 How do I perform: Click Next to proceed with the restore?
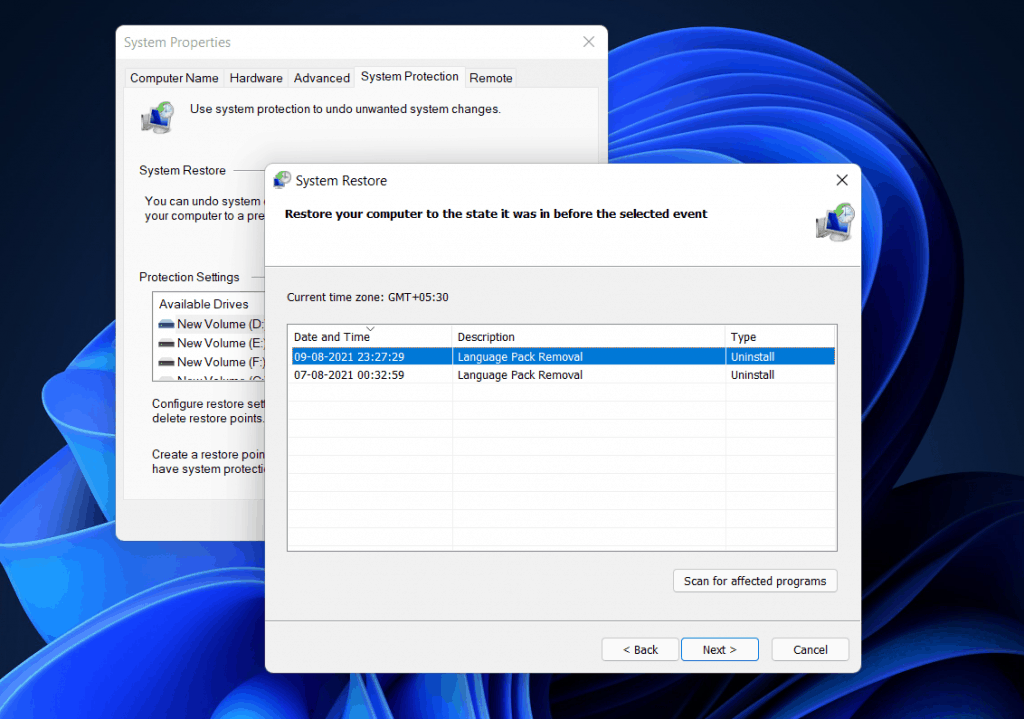tap(719, 649)
